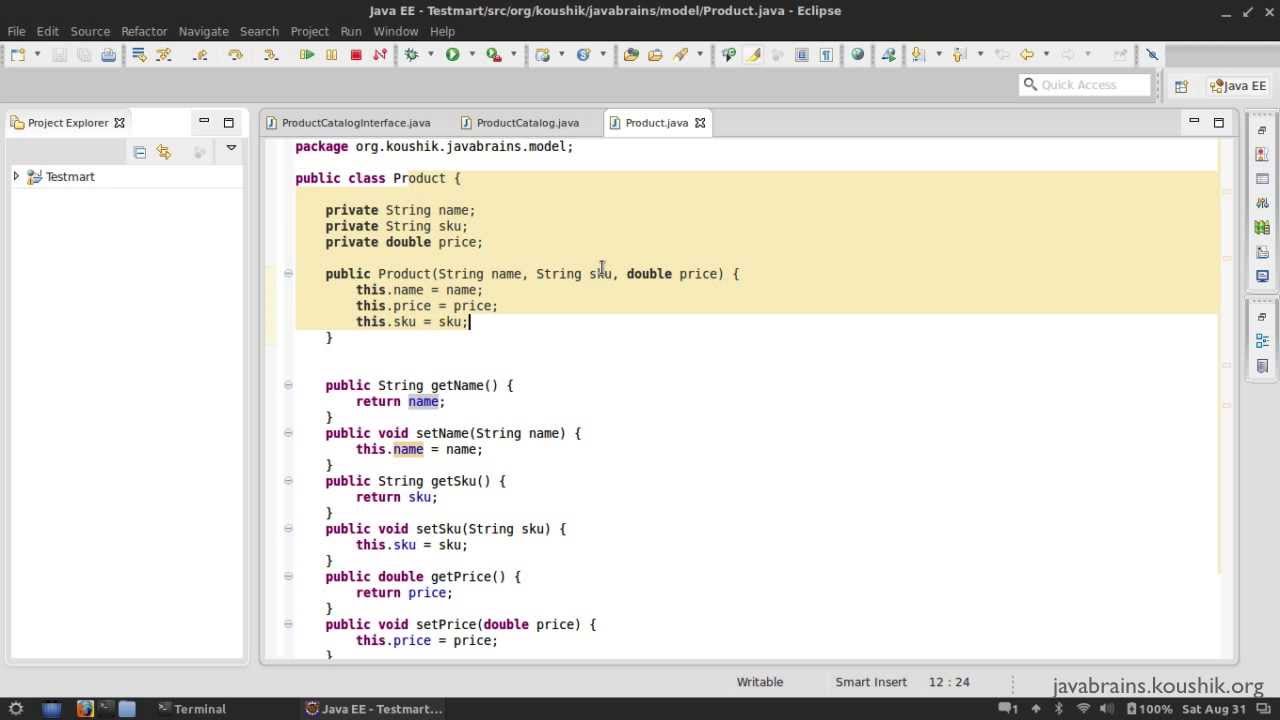The height and width of the screenshot is (720, 1280).
Task: Click the Previous Annotation arrow icon
Action: (960, 55)
